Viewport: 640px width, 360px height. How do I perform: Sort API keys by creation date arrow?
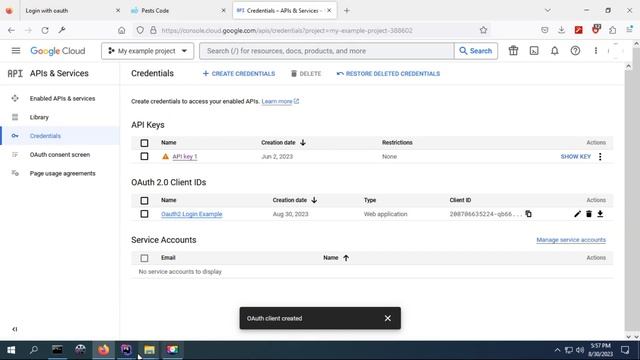point(303,142)
